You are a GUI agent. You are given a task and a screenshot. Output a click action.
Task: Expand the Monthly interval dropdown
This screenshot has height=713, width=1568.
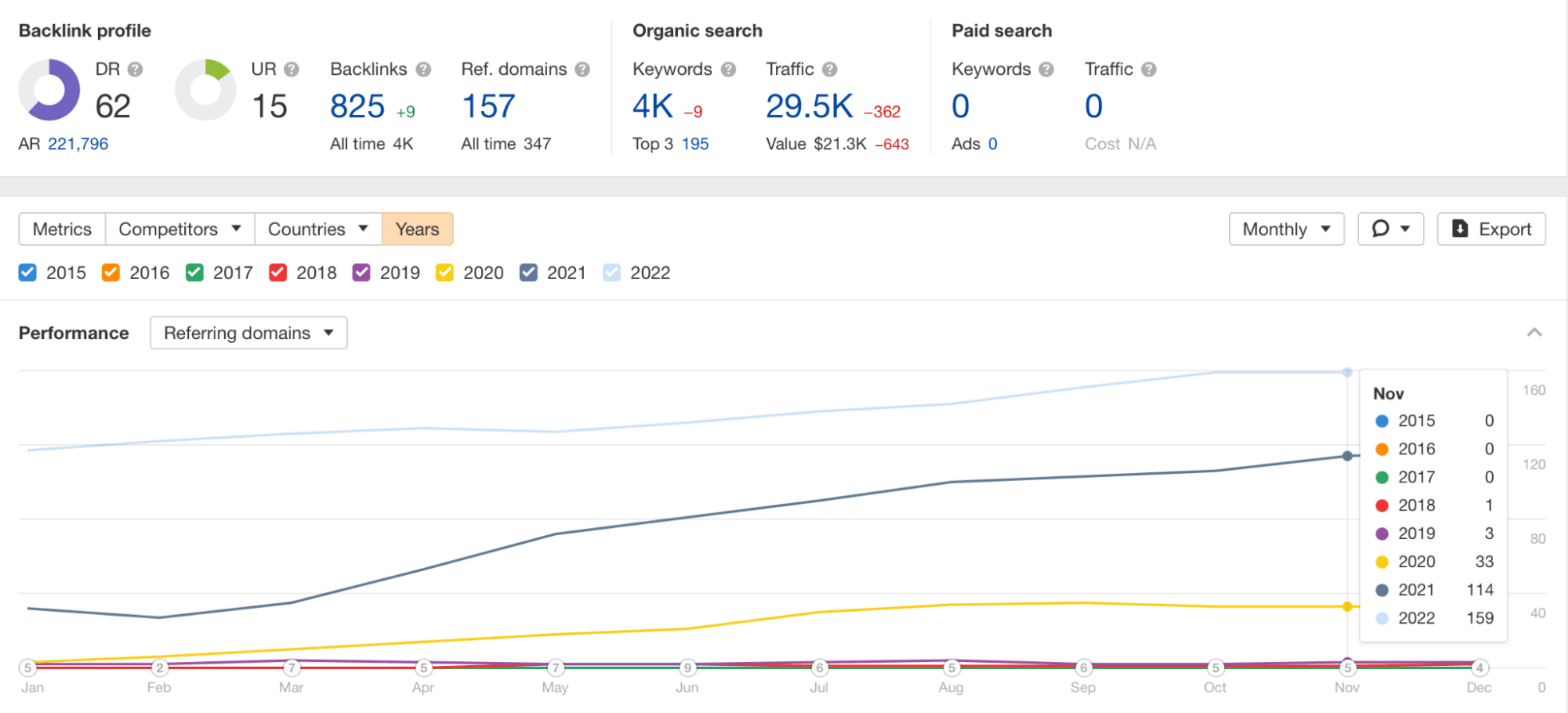[1286, 229]
